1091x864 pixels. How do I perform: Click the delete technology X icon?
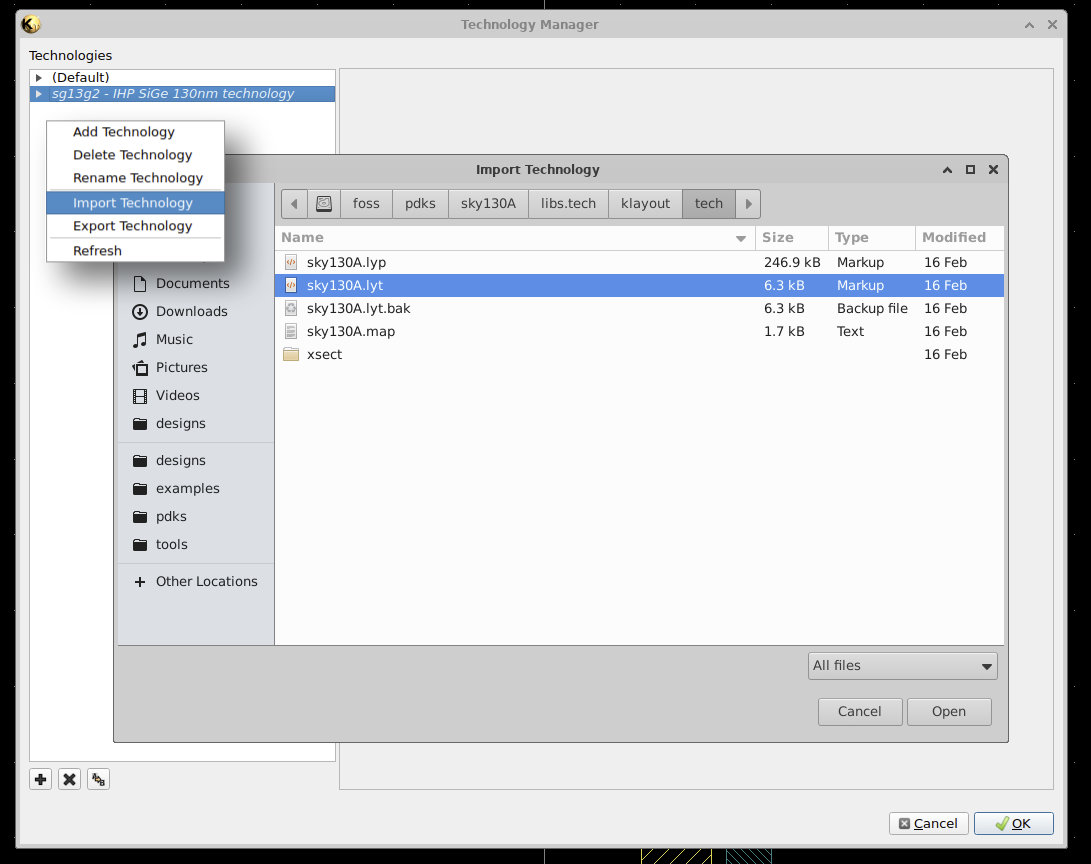tap(69, 779)
